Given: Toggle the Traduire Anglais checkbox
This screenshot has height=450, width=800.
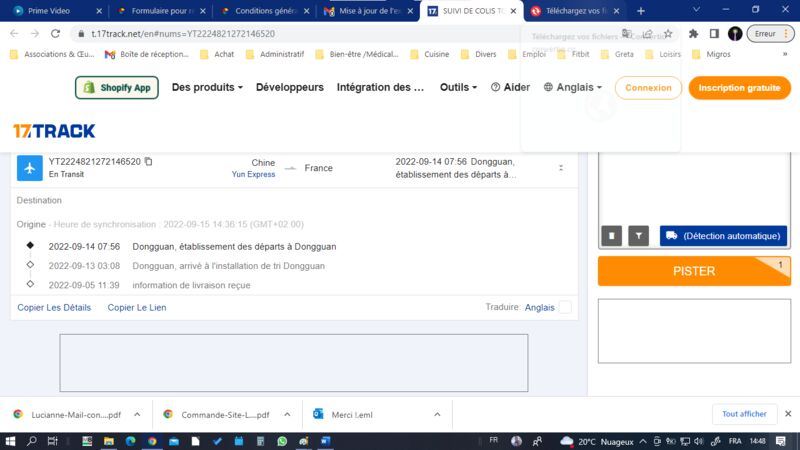Looking at the screenshot, I should coord(565,307).
